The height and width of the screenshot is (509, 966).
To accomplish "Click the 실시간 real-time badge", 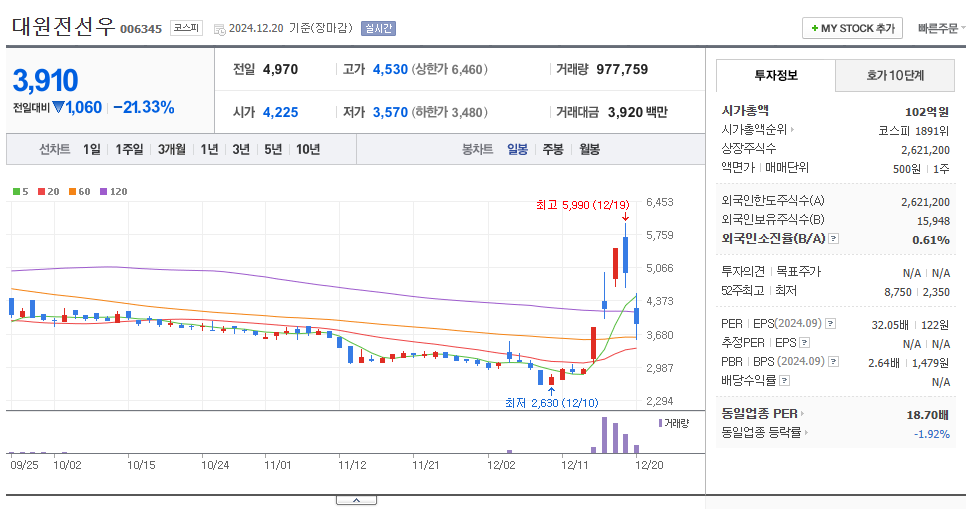I will pyautogui.click(x=378, y=28).
